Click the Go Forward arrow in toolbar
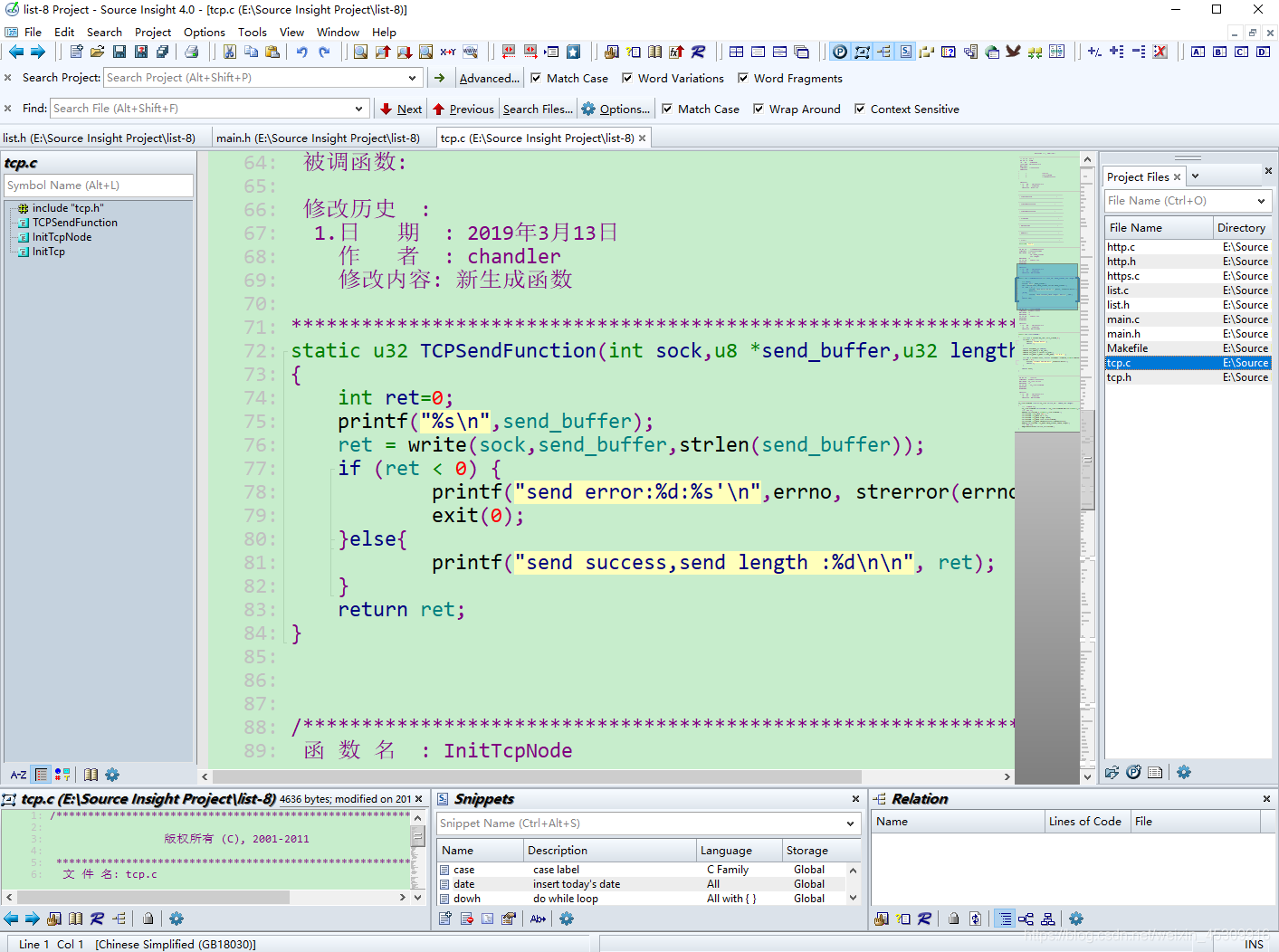This screenshot has height=952, width=1279. [x=37, y=52]
